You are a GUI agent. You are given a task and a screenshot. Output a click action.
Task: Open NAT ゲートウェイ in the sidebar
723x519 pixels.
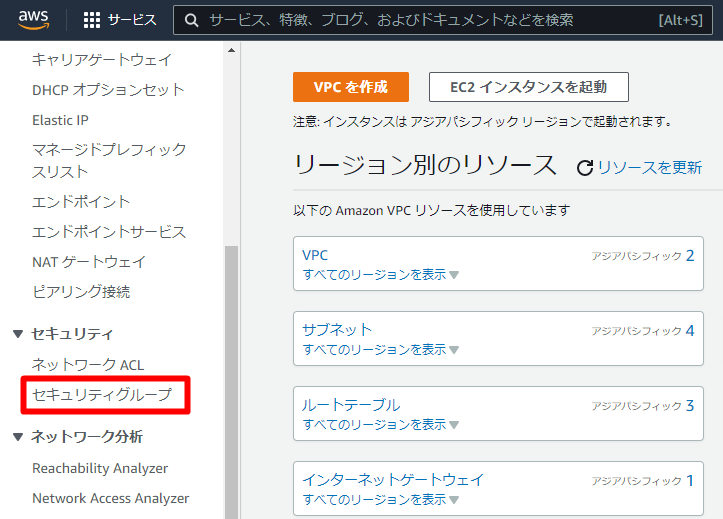point(89,262)
